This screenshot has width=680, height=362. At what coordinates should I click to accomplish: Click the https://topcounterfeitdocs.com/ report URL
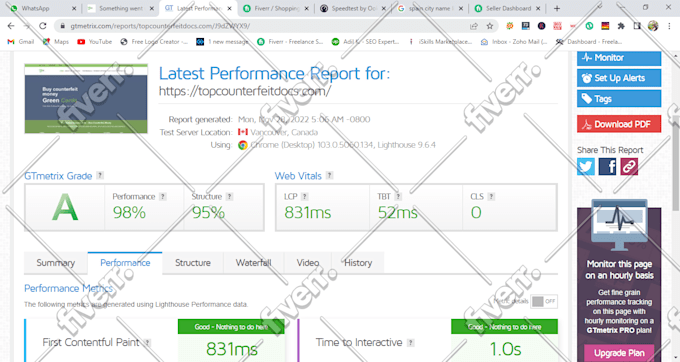(245, 91)
